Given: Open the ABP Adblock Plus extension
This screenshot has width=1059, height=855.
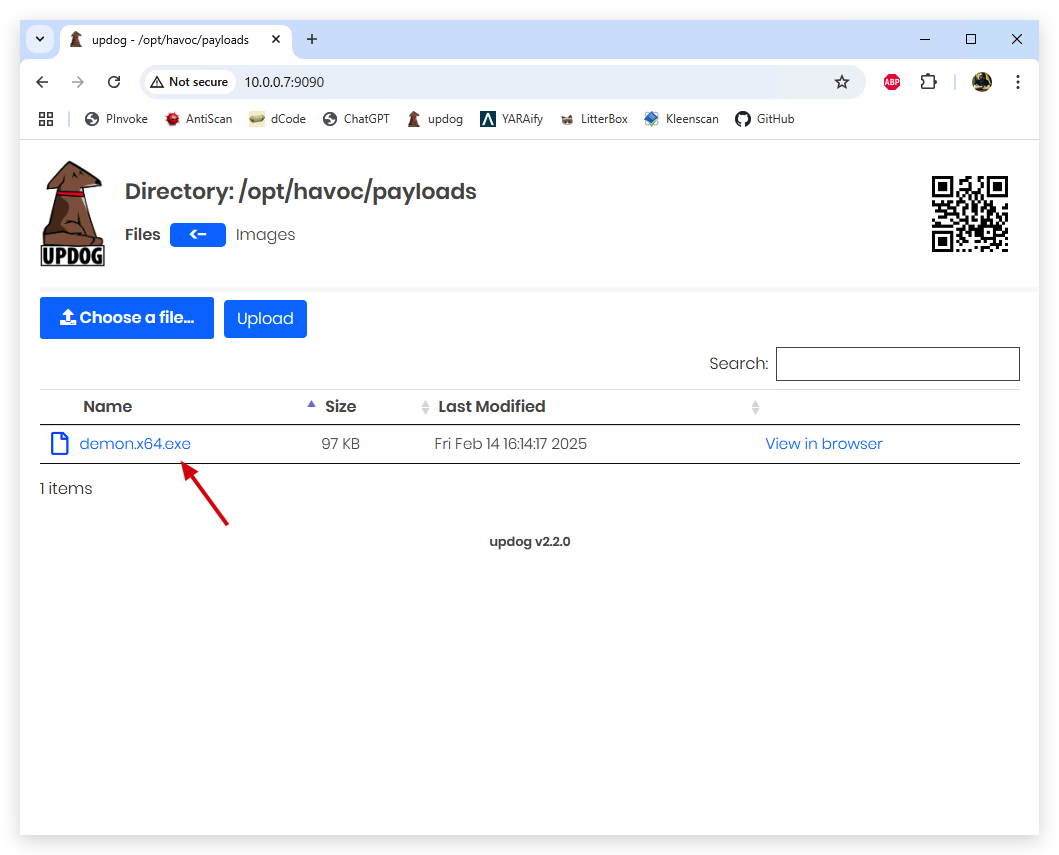Looking at the screenshot, I should click(892, 82).
